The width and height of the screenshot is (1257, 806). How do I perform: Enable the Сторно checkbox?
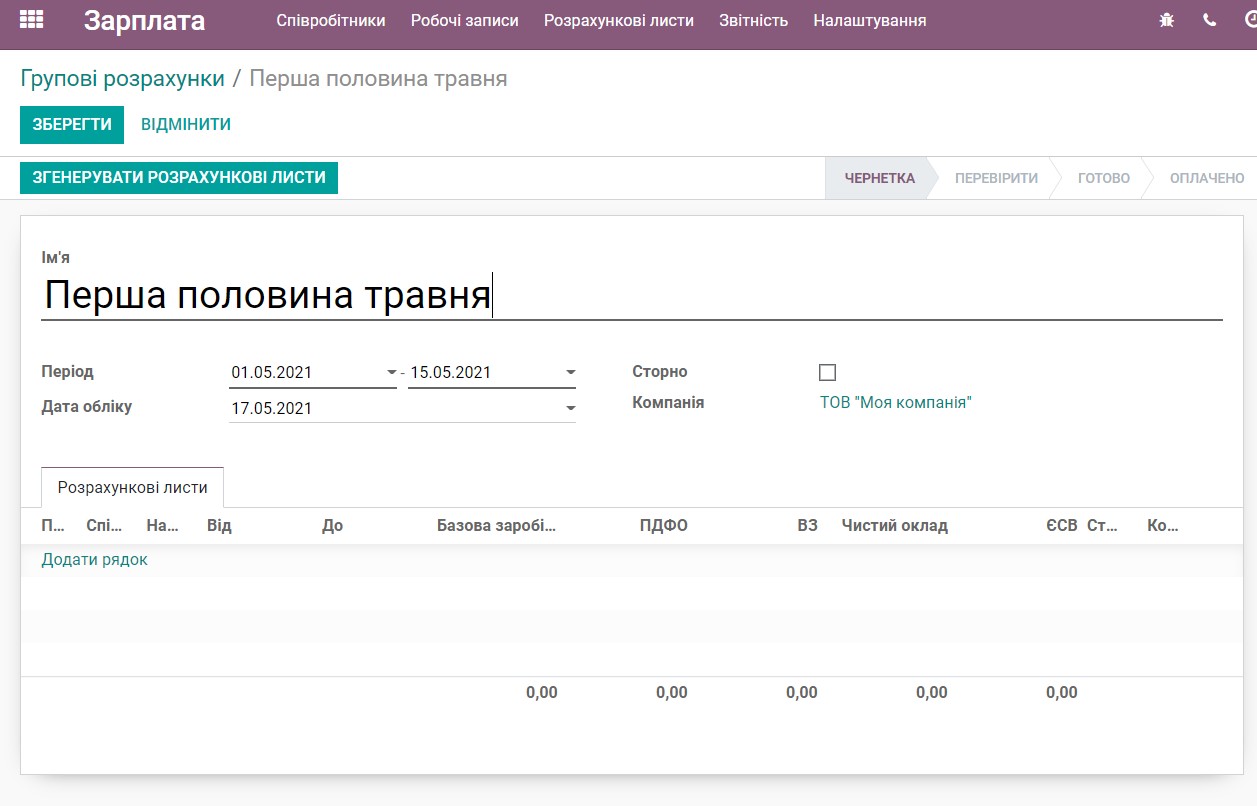pos(827,372)
